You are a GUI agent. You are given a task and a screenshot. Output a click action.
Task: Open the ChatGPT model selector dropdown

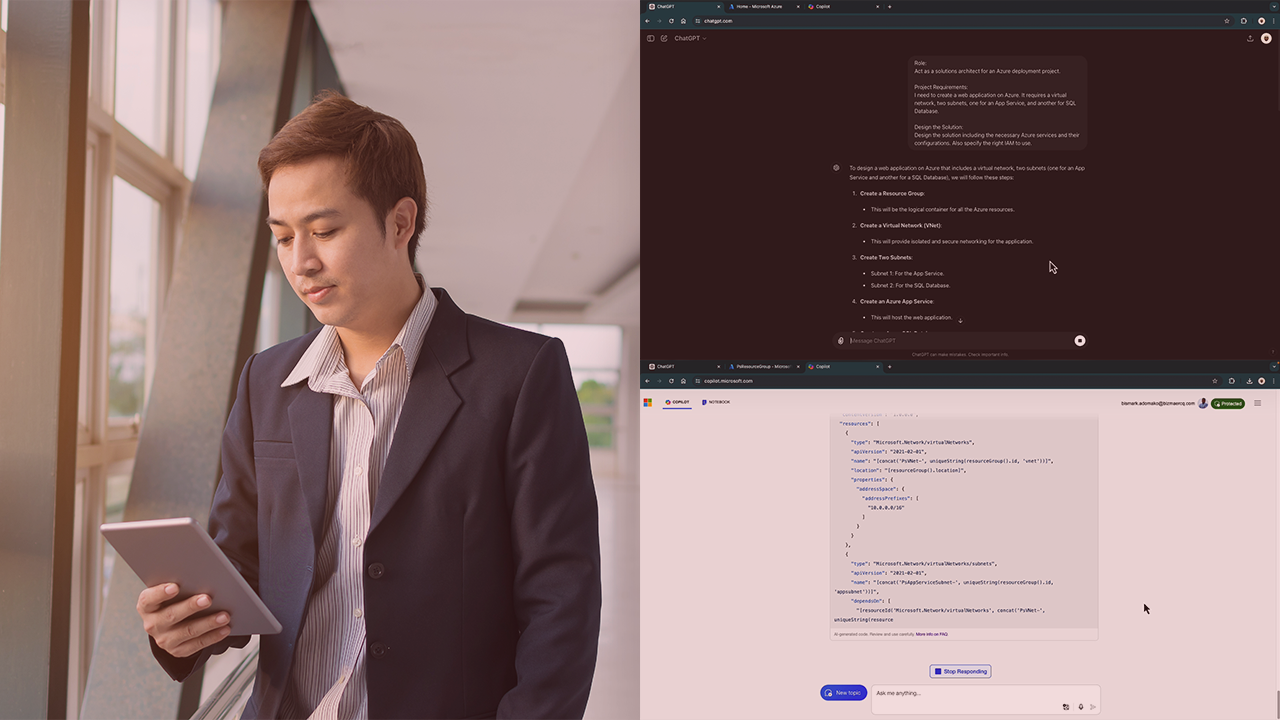(x=690, y=38)
